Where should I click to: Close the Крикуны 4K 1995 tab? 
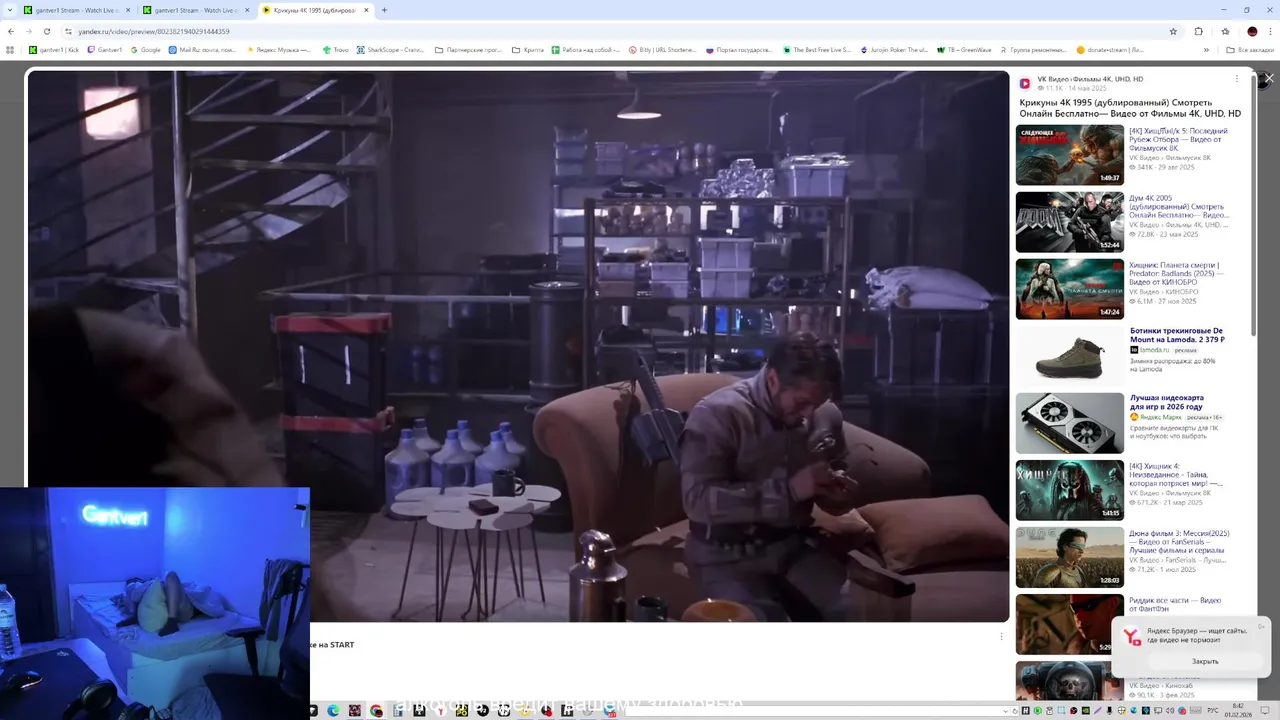tap(366, 10)
